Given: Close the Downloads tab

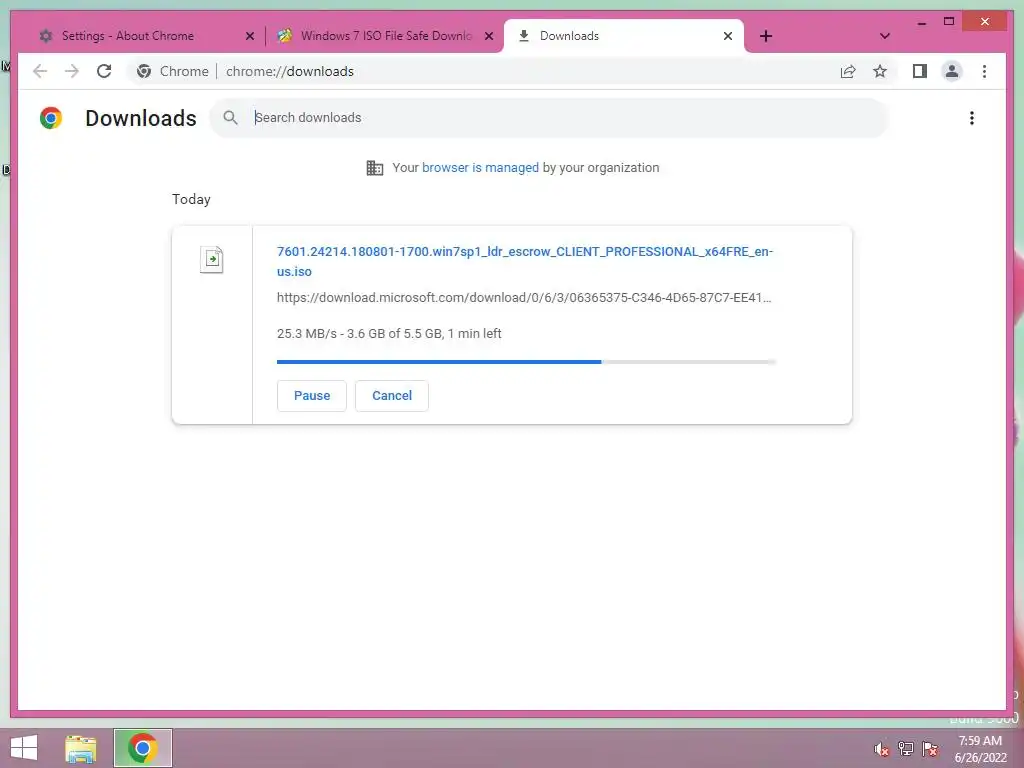Looking at the screenshot, I should [728, 36].
